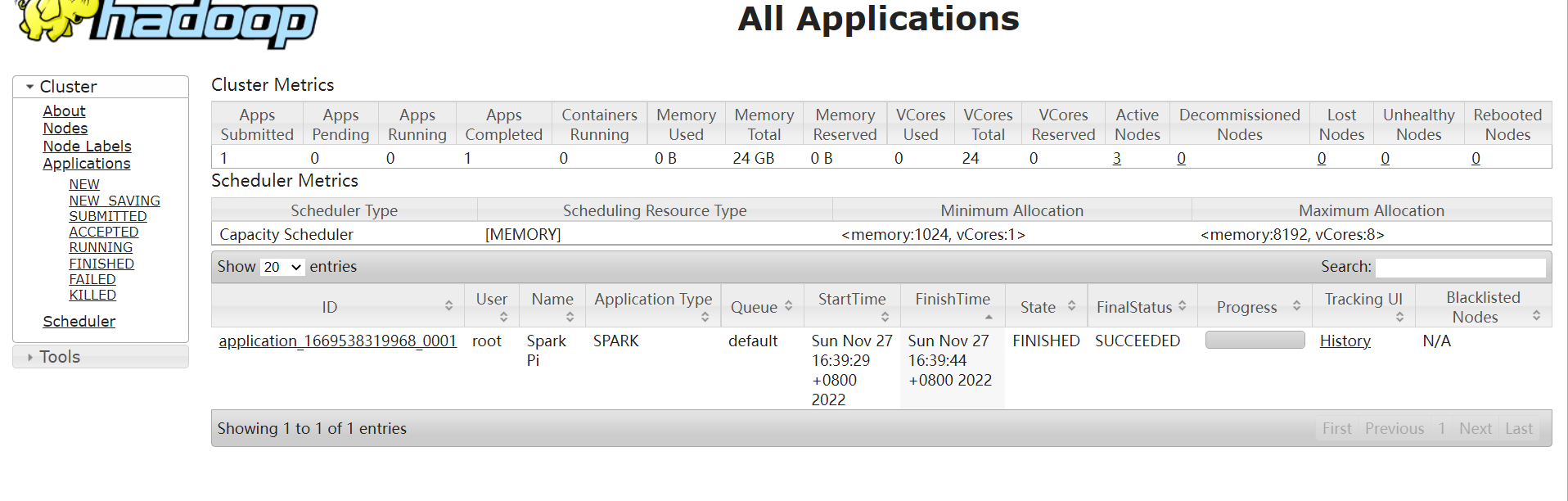Collapse the Cluster sidebar section
Image resolution: width=1568 pixels, height=501 pixels.
tap(30, 87)
